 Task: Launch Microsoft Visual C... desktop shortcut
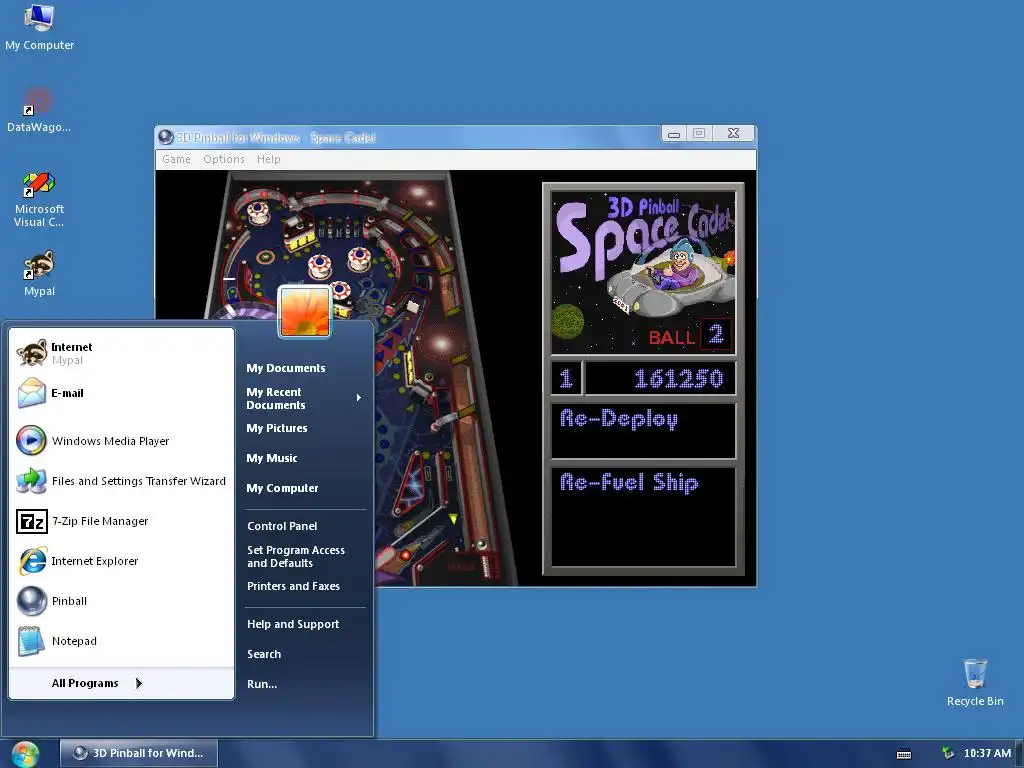(x=39, y=199)
